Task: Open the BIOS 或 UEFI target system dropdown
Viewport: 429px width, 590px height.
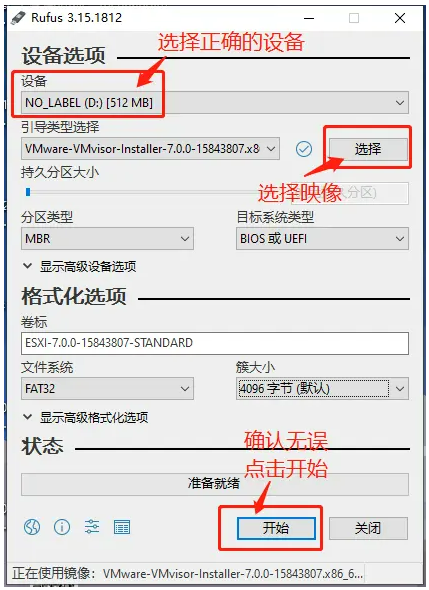Action: pos(322,239)
